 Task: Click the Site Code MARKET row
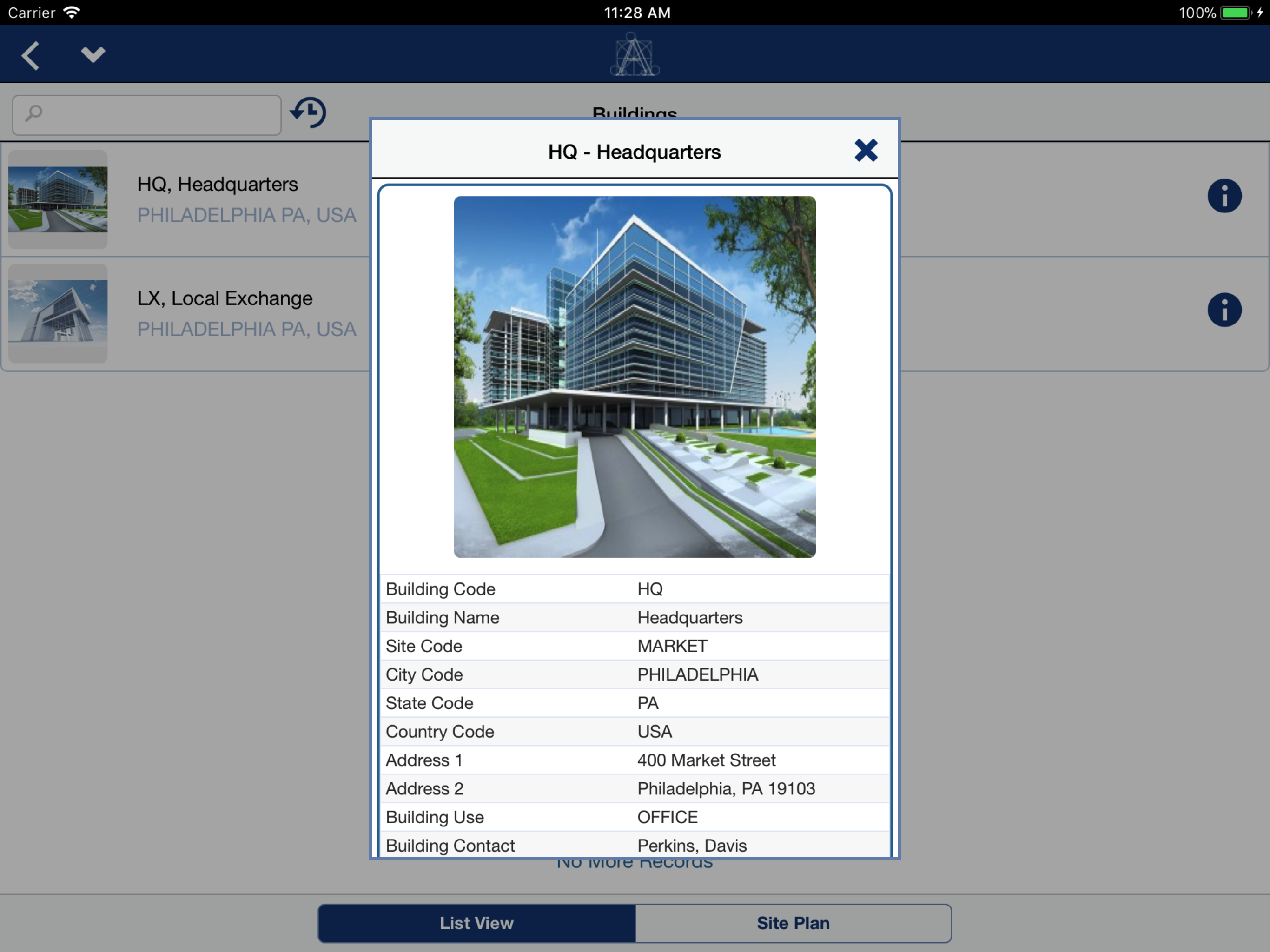(x=635, y=646)
